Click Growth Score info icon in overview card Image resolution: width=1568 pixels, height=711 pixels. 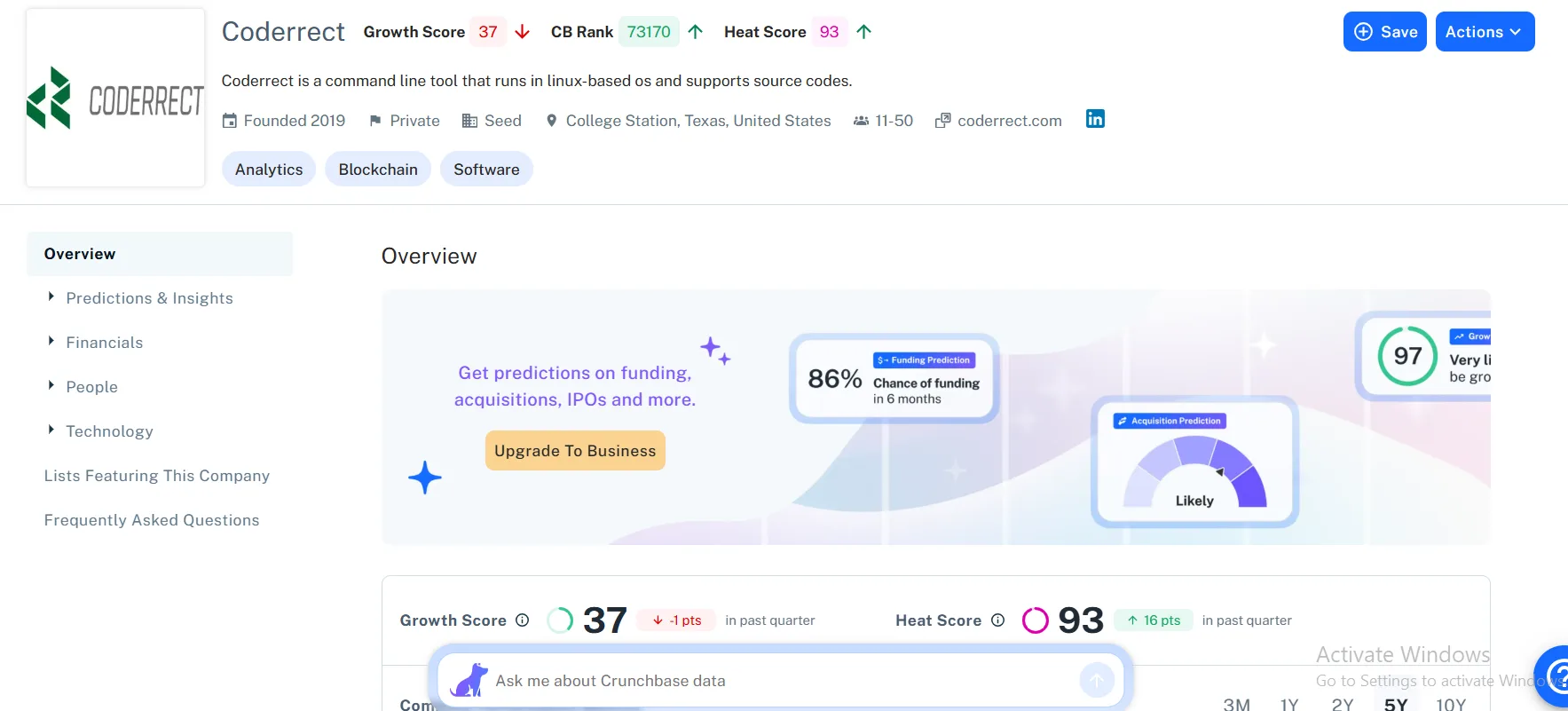tap(523, 620)
